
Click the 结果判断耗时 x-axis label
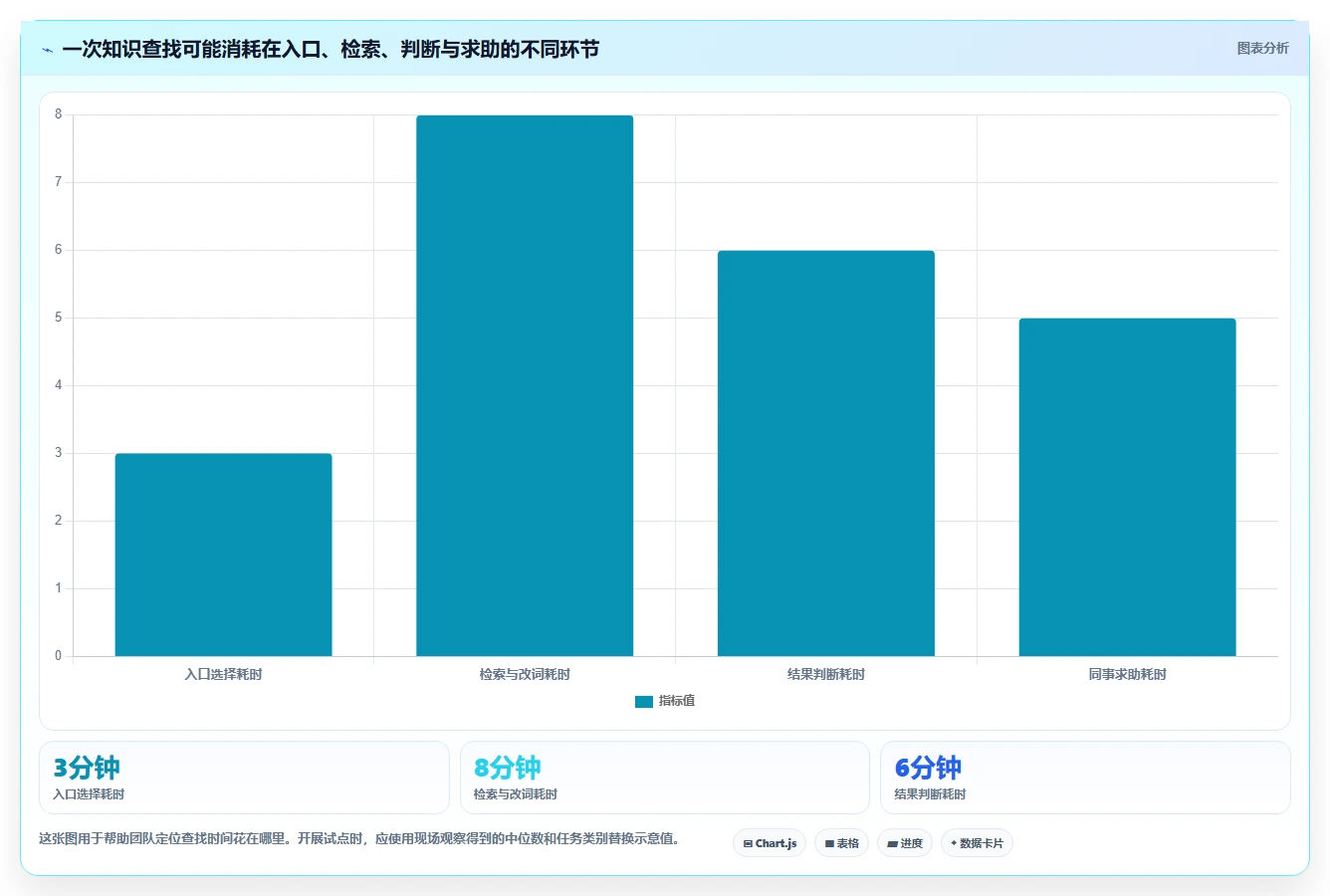[x=826, y=674]
